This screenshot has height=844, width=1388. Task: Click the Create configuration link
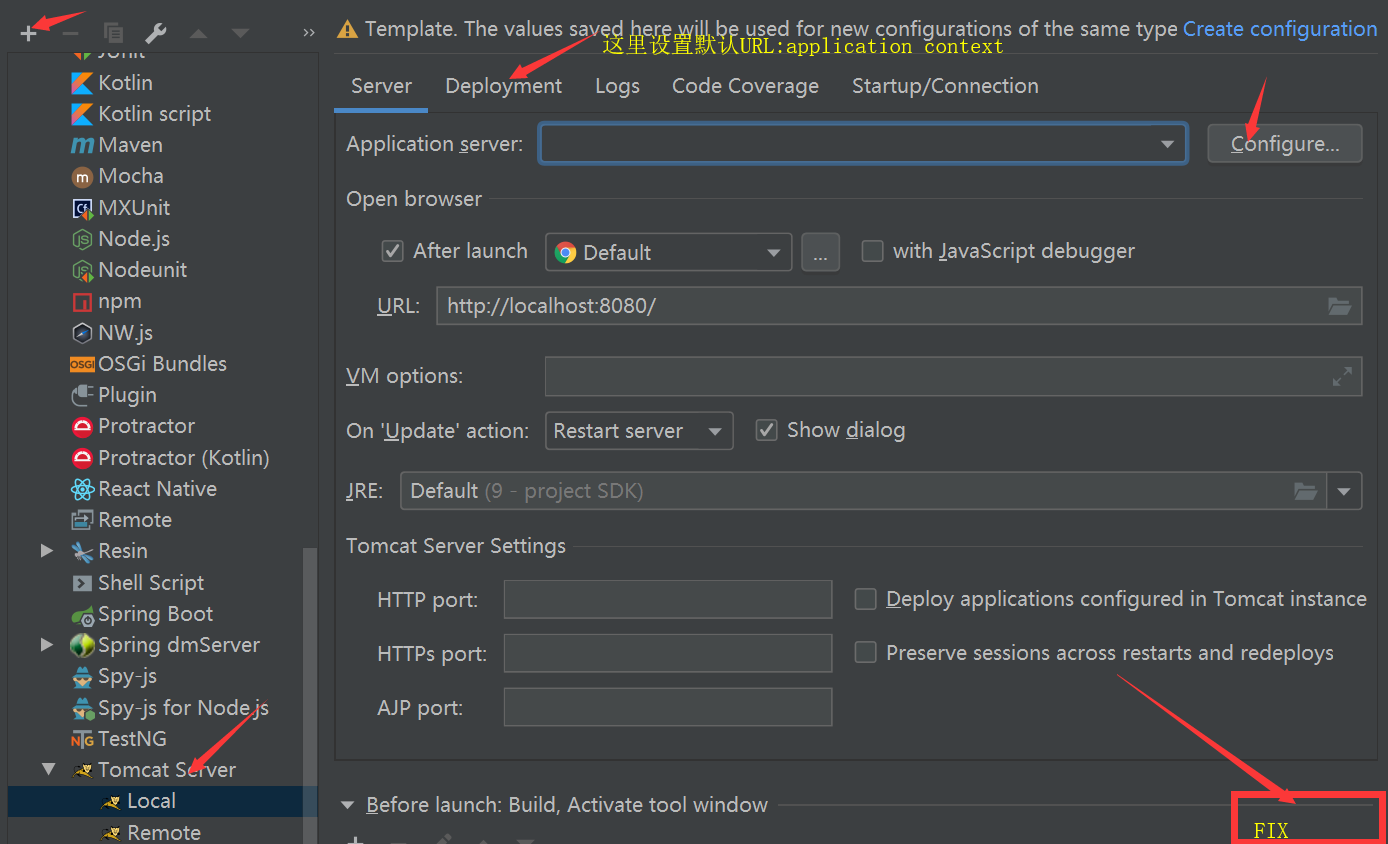[x=1280, y=29]
